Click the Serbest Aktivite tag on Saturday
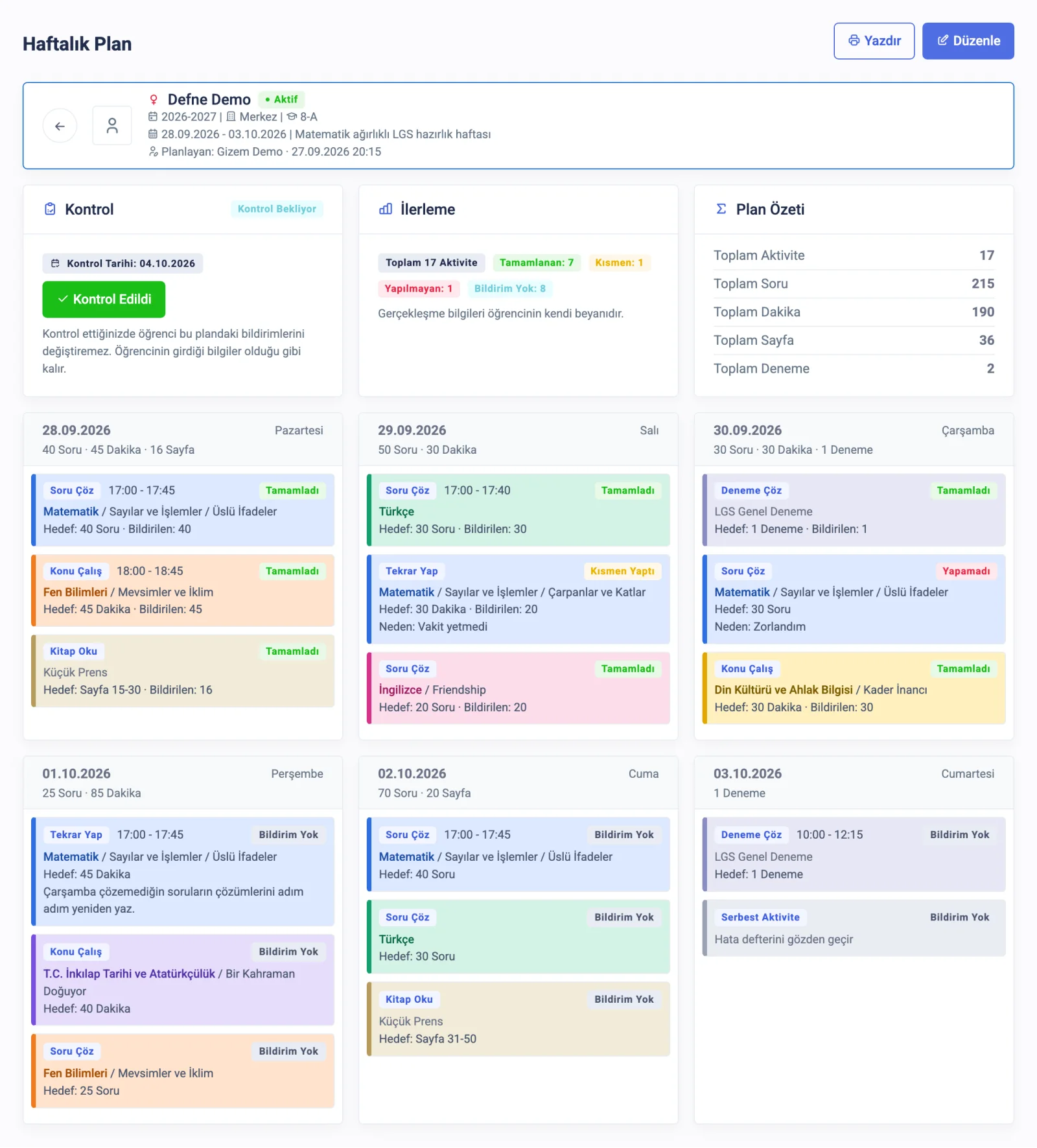This screenshot has height=1148, width=1037. pos(760,917)
